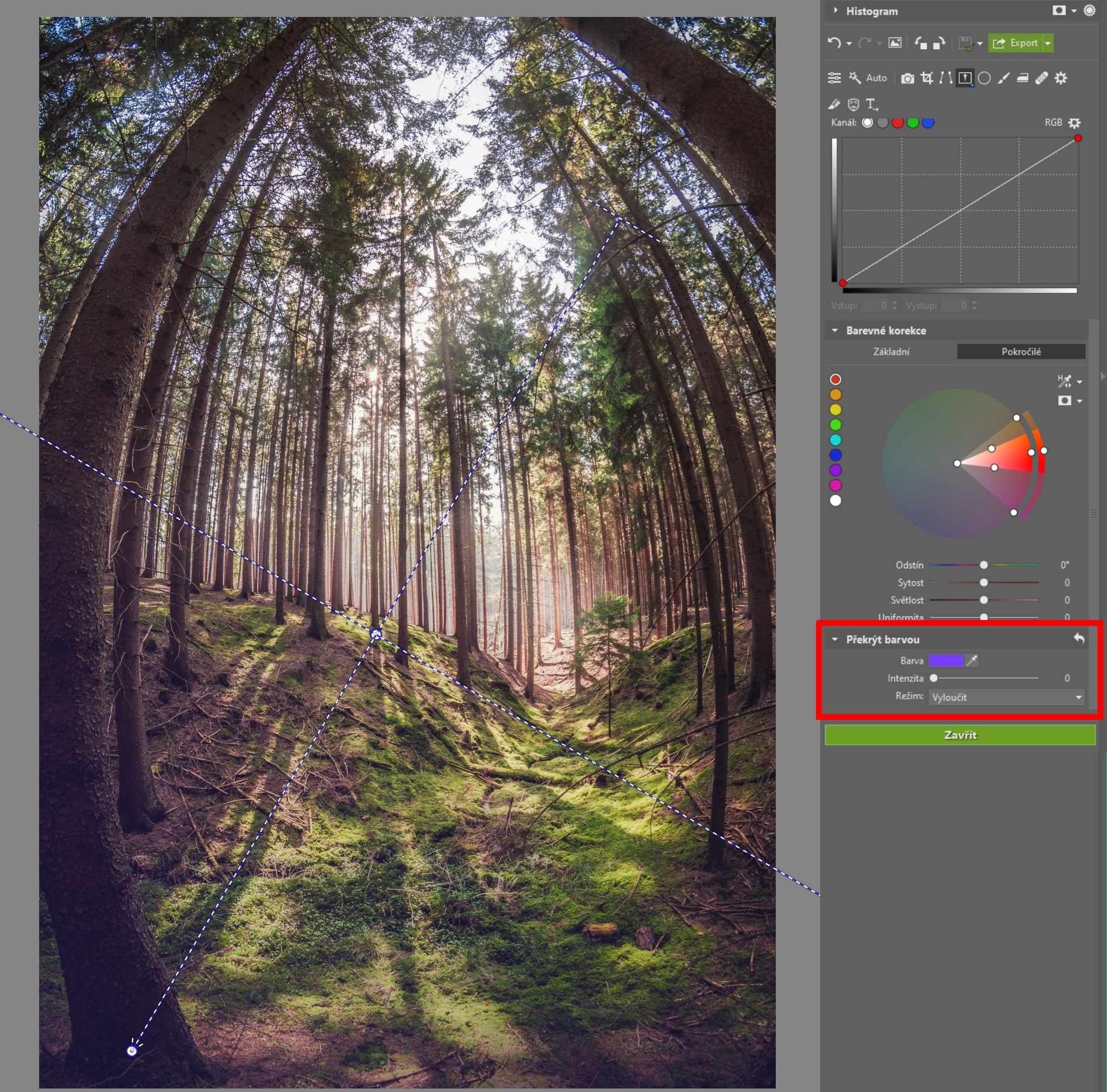Open the adjustment sliders panel icon

coord(834,78)
